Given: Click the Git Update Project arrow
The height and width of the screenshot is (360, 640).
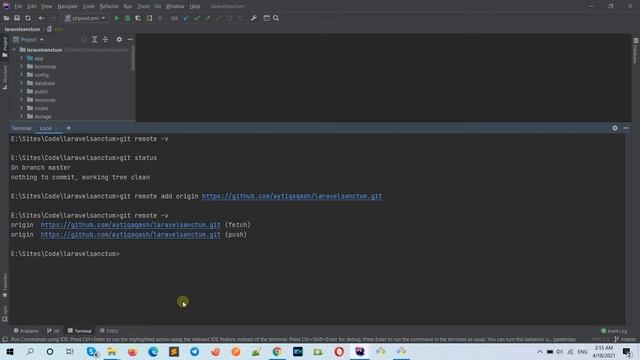Looking at the screenshot, I should (186, 18).
